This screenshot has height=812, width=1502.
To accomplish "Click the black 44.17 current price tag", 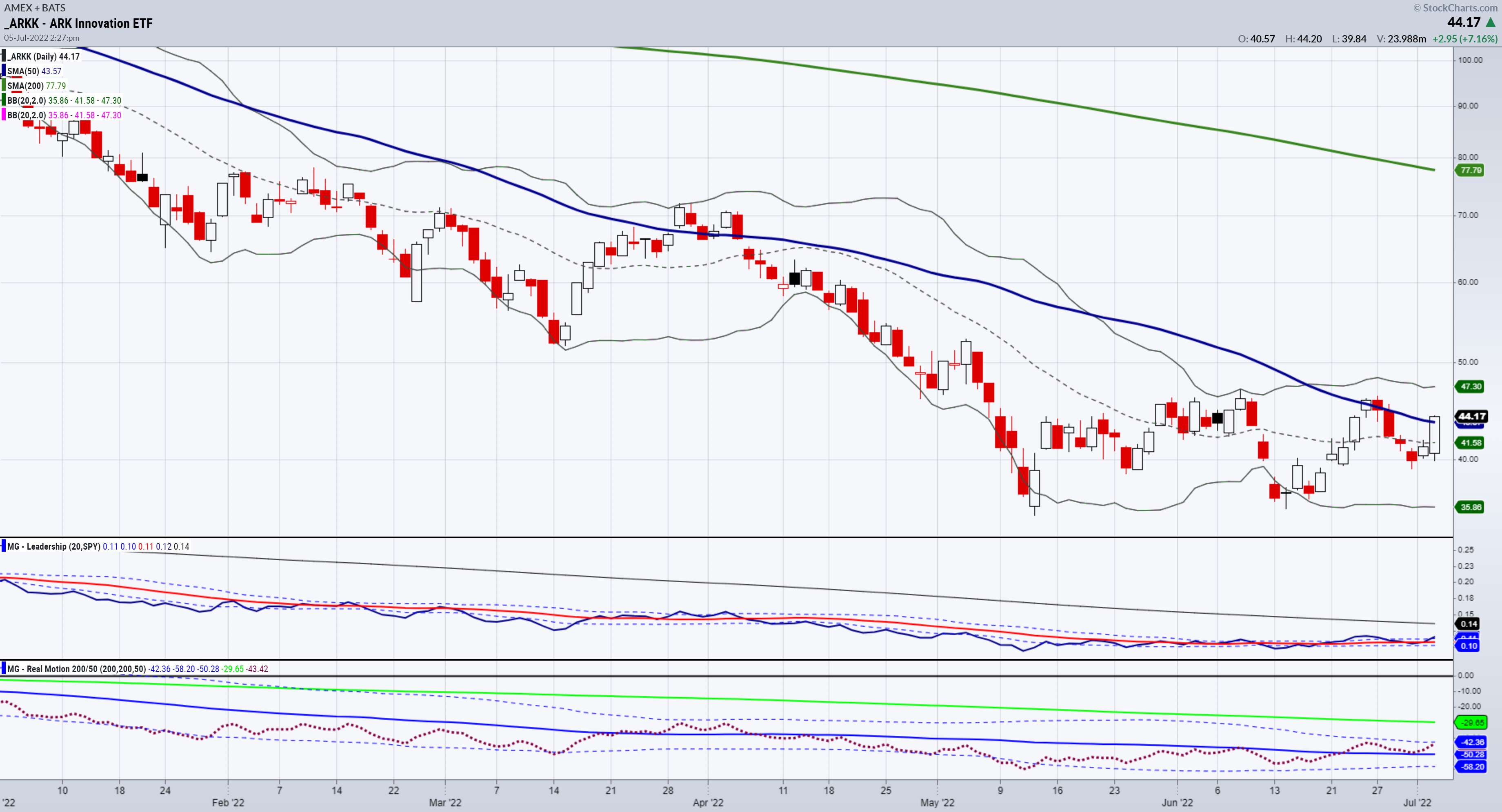I will click(1472, 416).
